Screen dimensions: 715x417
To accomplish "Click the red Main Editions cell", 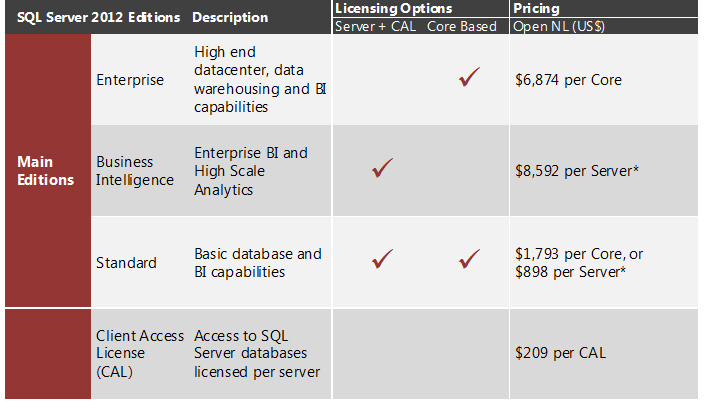I will tap(46, 170).
